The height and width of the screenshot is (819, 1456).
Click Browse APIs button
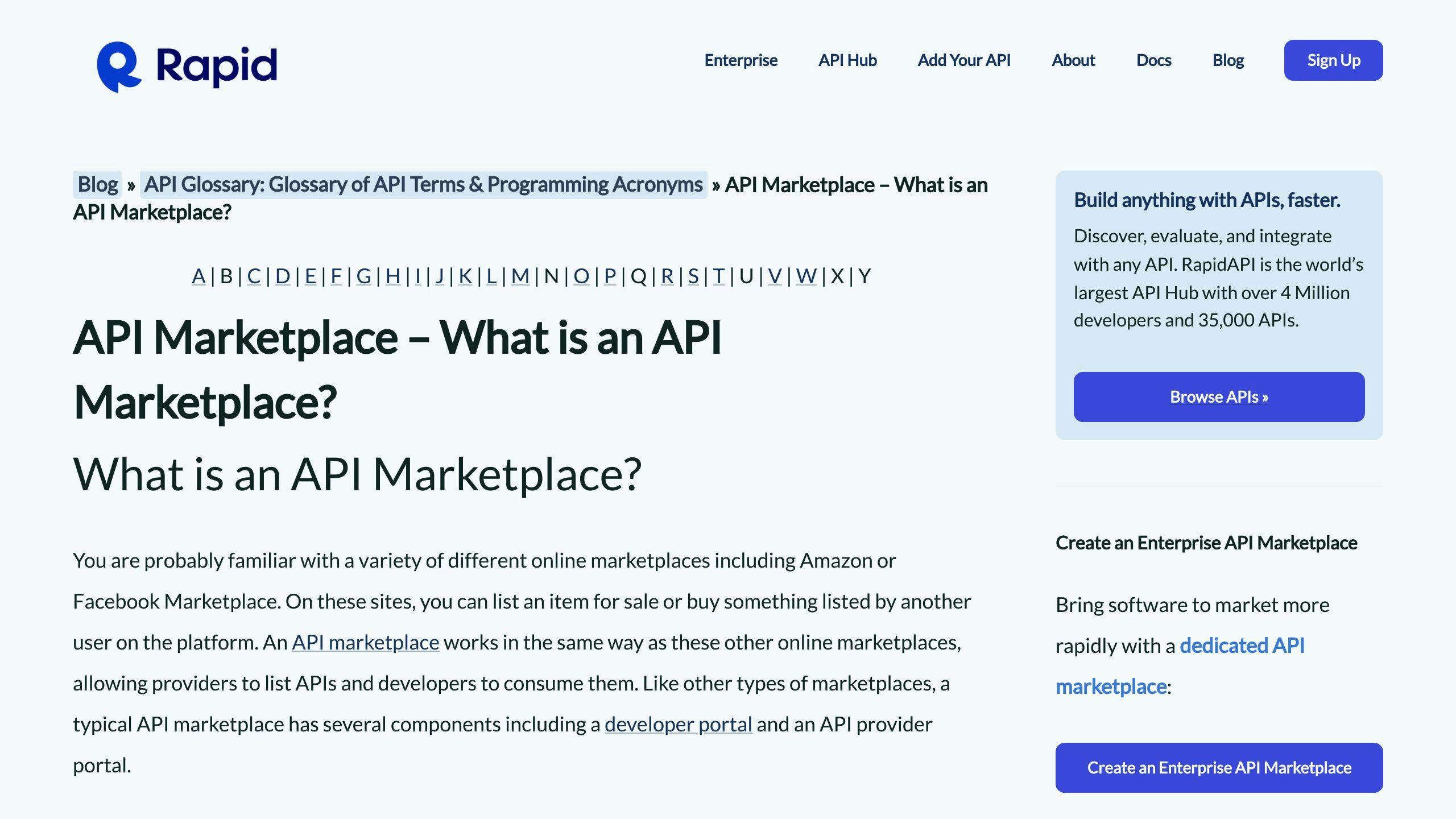[1219, 397]
